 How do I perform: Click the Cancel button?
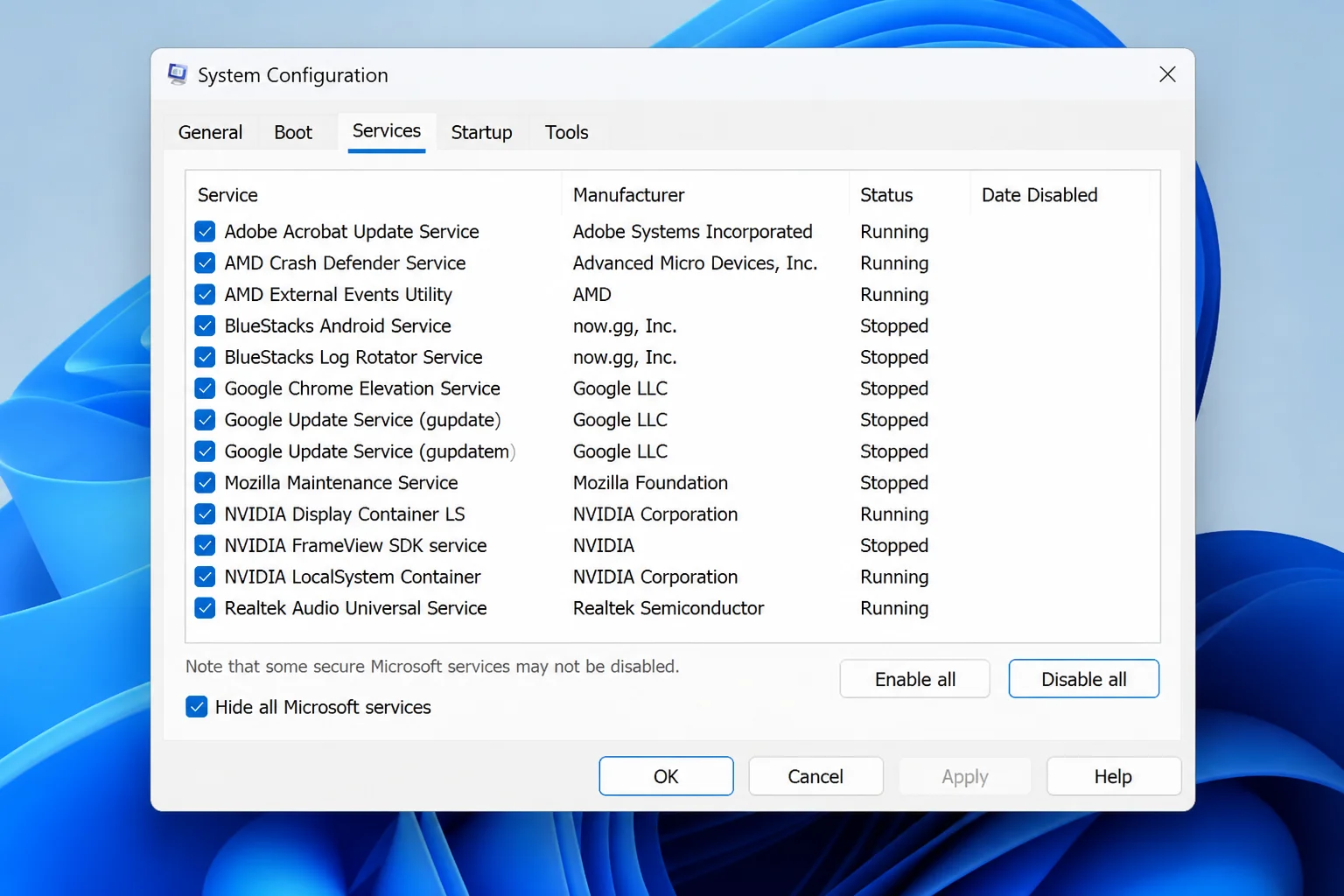pyautogui.click(x=815, y=776)
